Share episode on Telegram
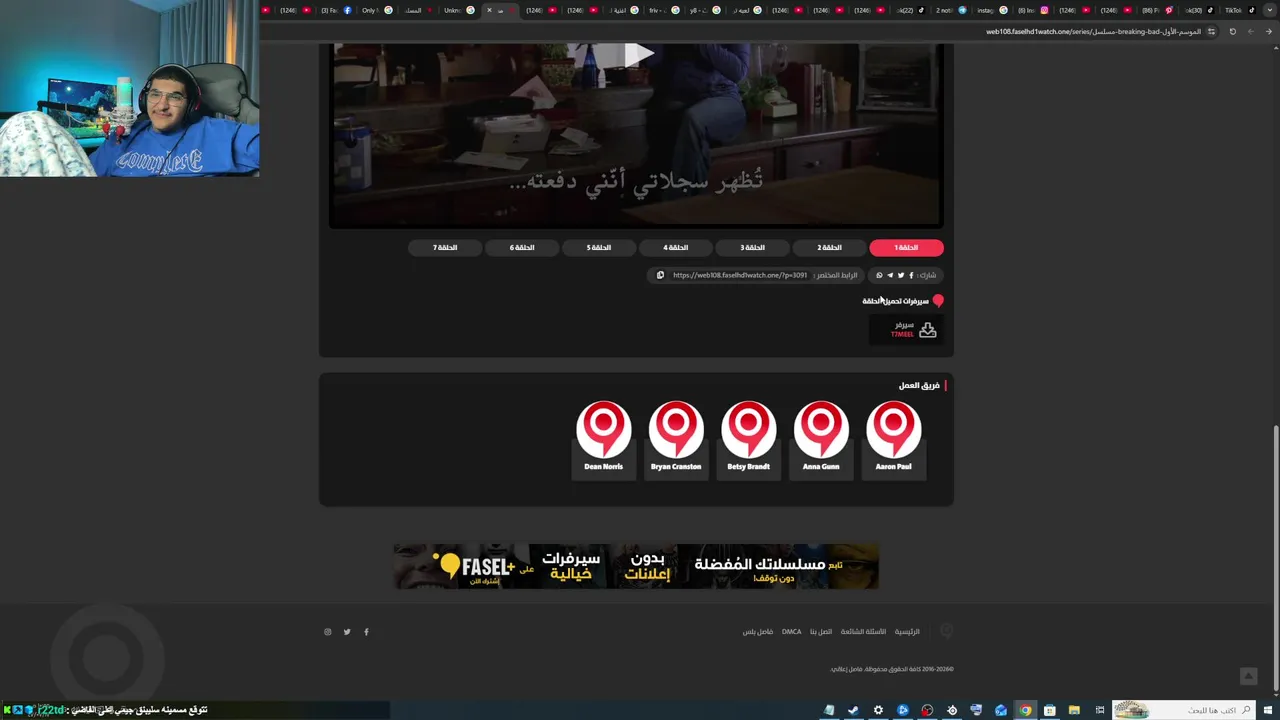 890,275
